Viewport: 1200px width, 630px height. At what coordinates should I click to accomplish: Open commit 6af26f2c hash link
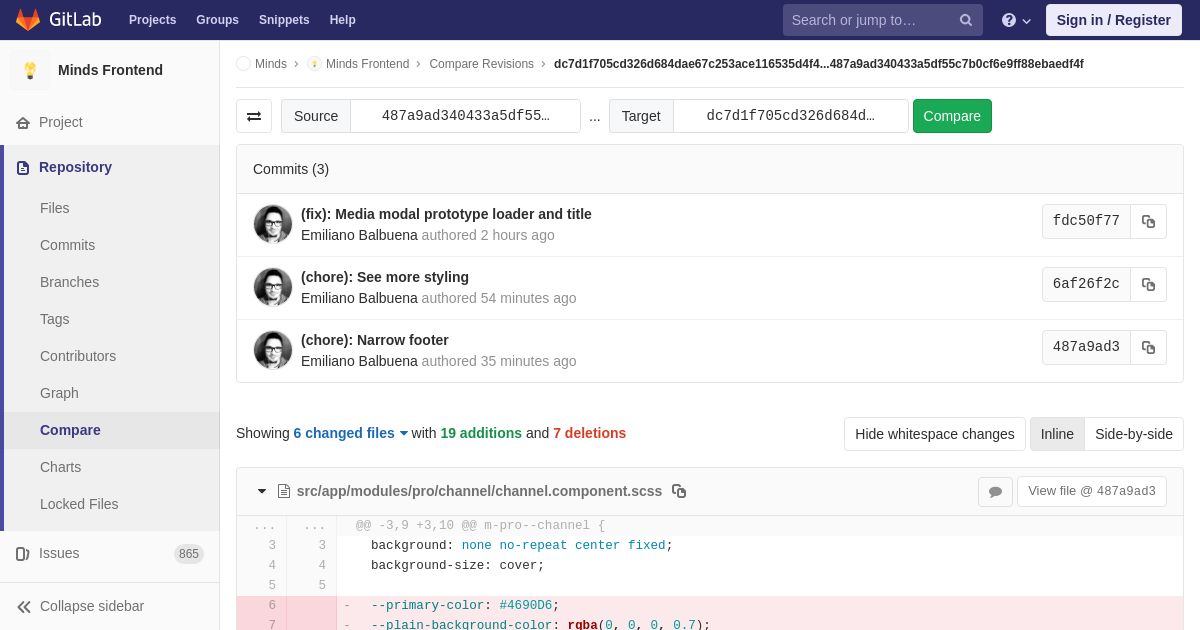[1086, 284]
